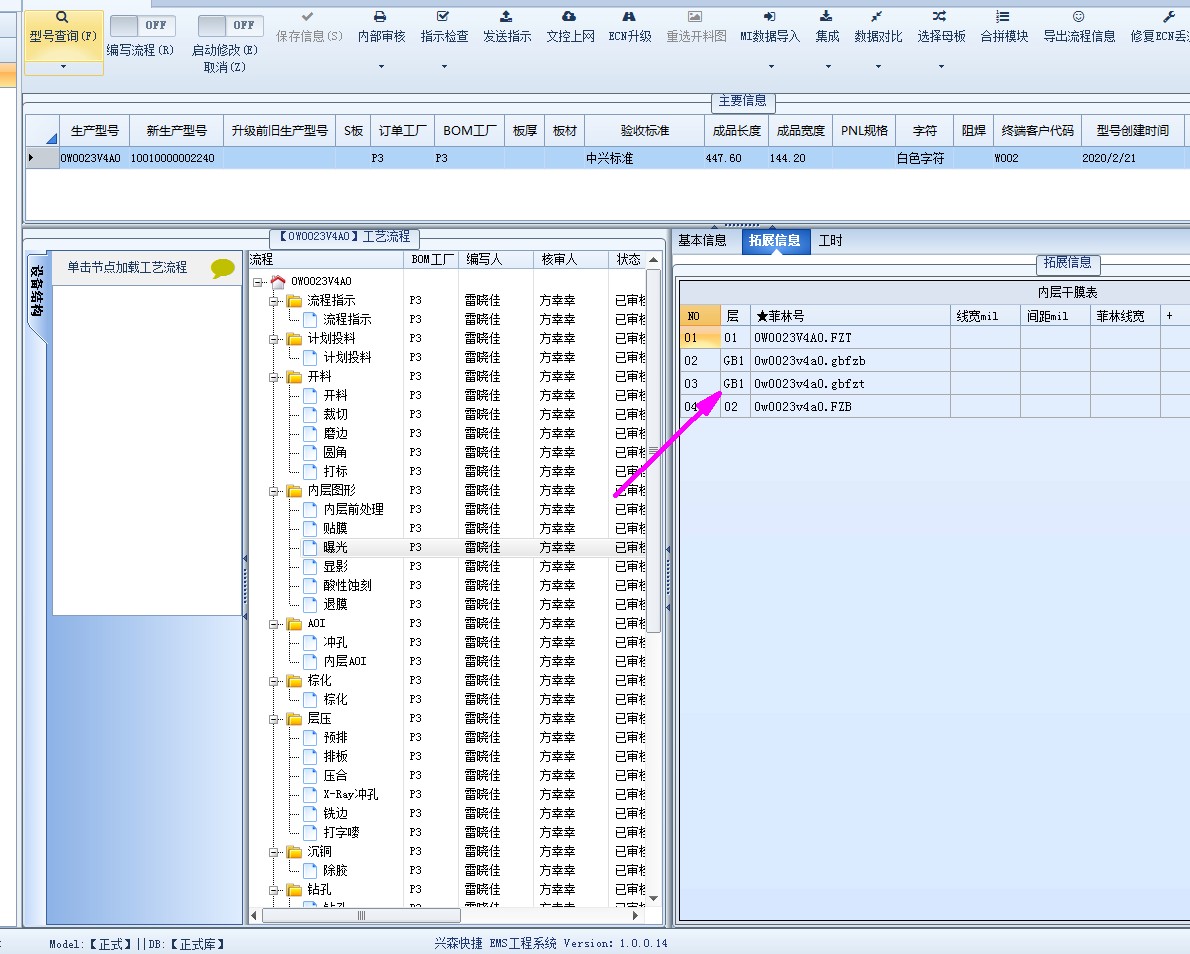Viewport: 1190px width, 954px height.
Task: Collapse the 开料 tree node
Action: [x=274, y=377]
